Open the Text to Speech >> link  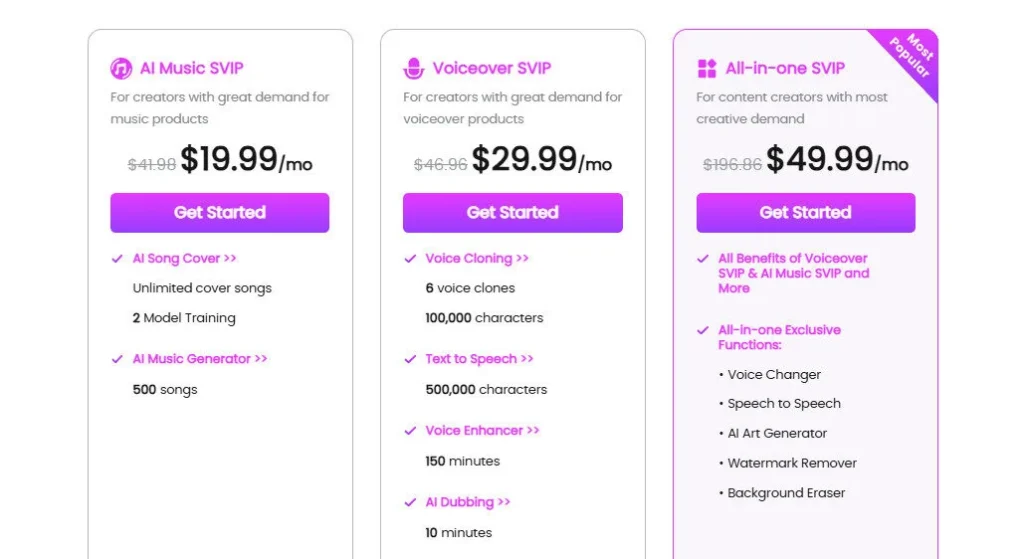tap(479, 359)
